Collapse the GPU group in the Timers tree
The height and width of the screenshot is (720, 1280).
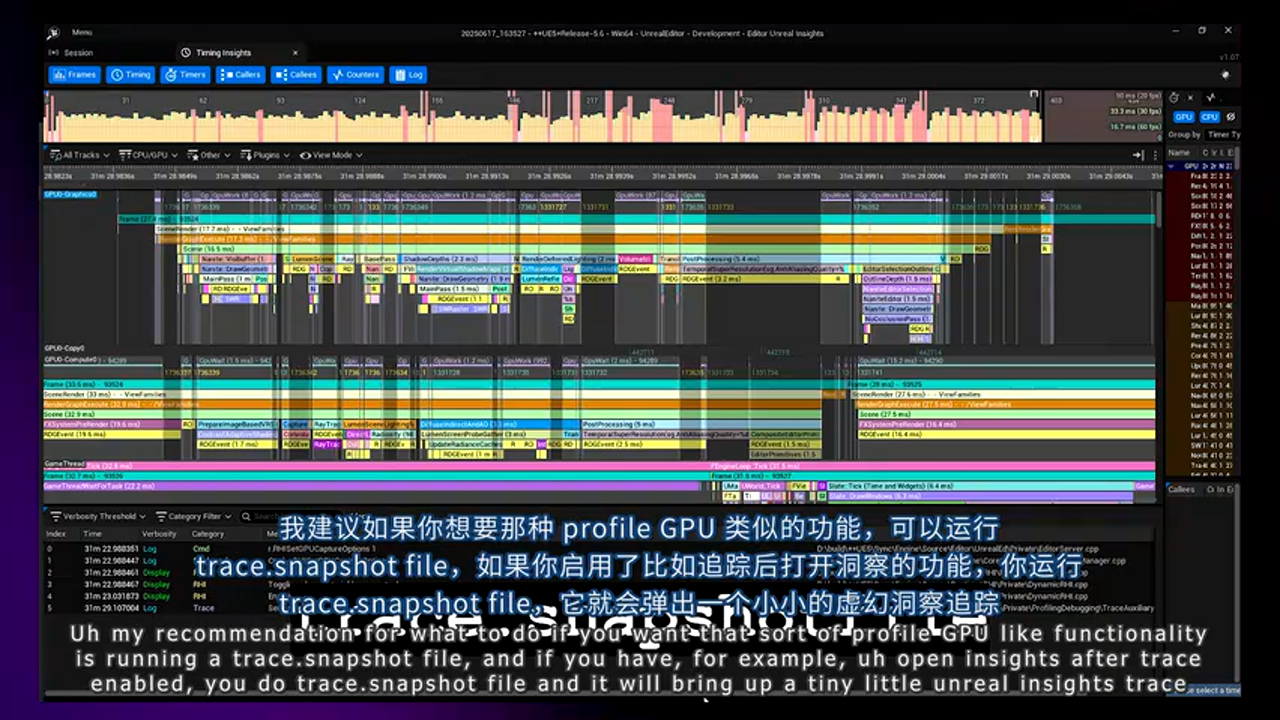(x=1172, y=166)
